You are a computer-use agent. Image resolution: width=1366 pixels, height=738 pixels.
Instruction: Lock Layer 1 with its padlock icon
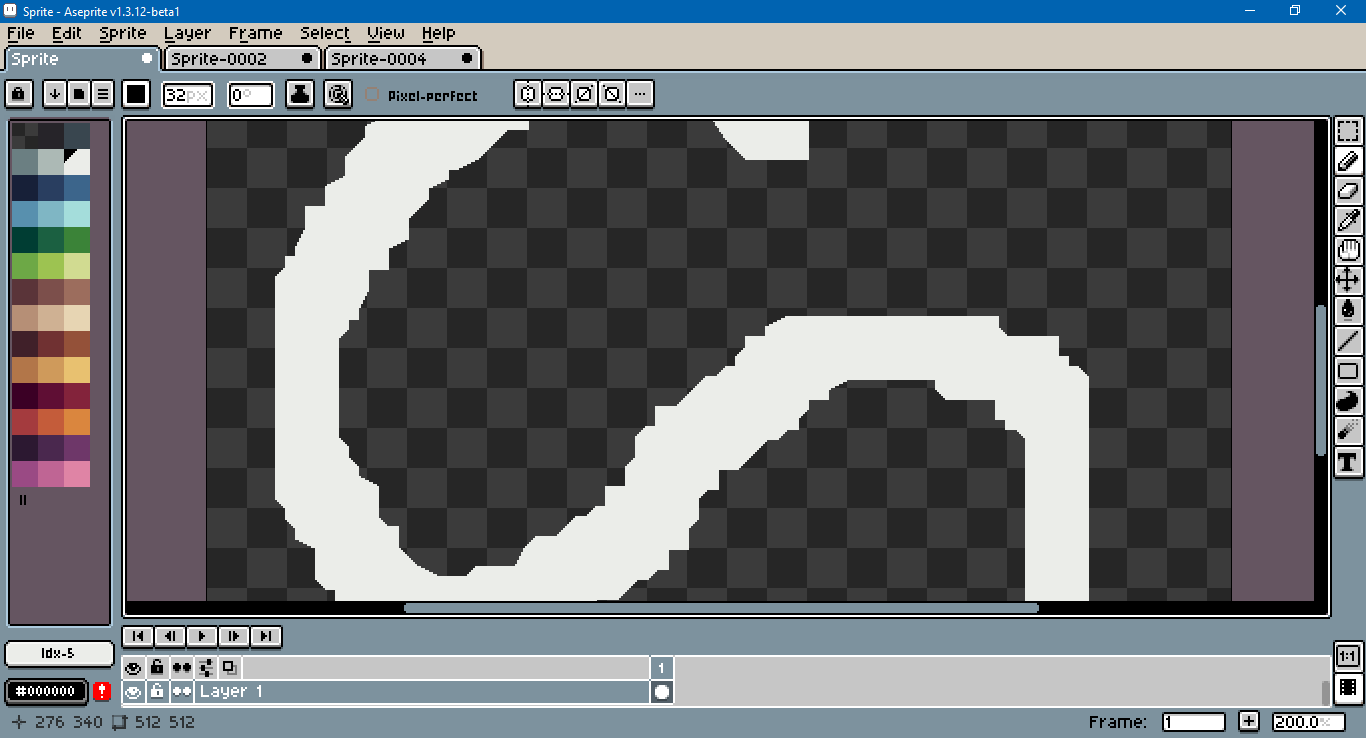pyautogui.click(x=157, y=691)
